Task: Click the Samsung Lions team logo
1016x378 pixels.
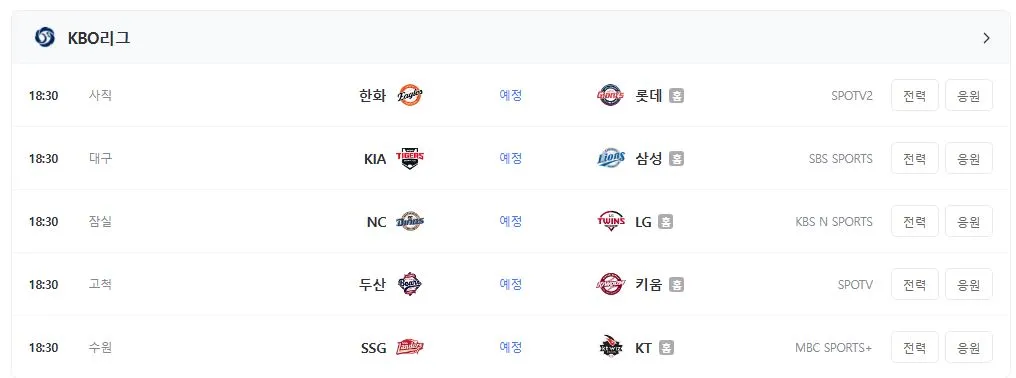Action: coord(610,158)
